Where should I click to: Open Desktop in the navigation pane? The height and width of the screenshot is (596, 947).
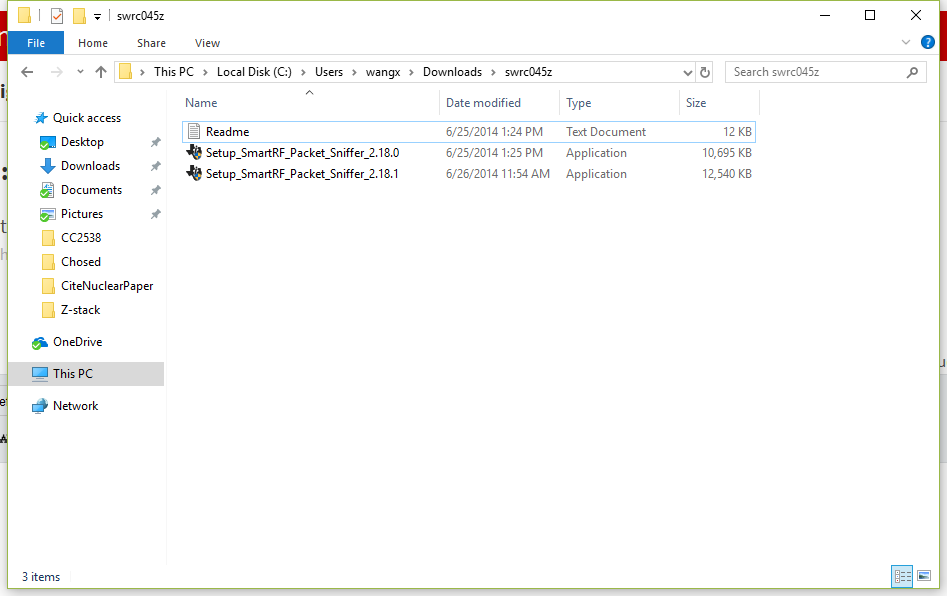coord(82,142)
